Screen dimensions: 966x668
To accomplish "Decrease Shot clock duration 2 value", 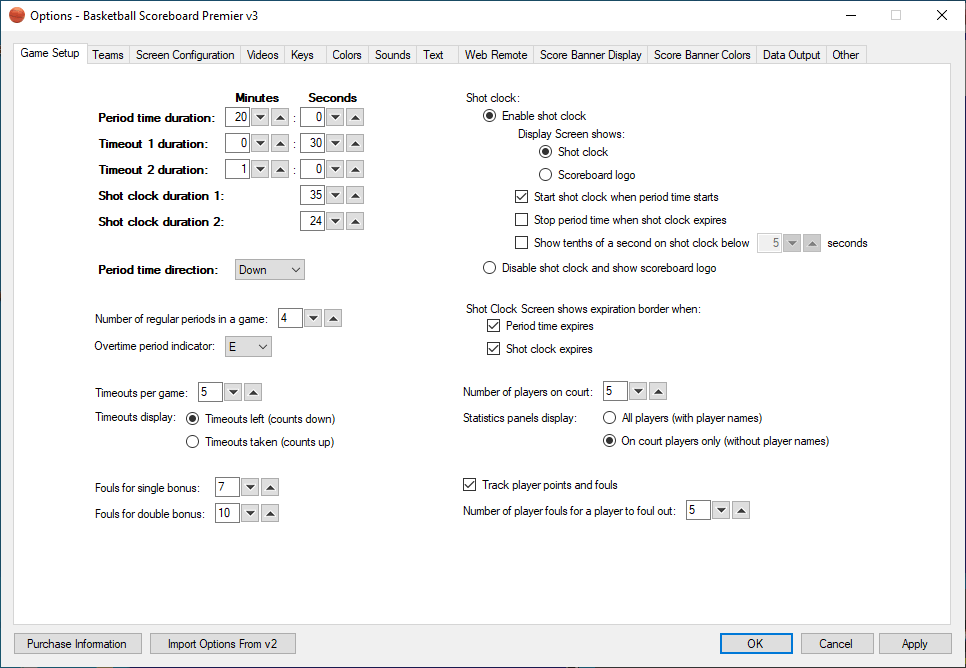I will (x=335, y=221).
